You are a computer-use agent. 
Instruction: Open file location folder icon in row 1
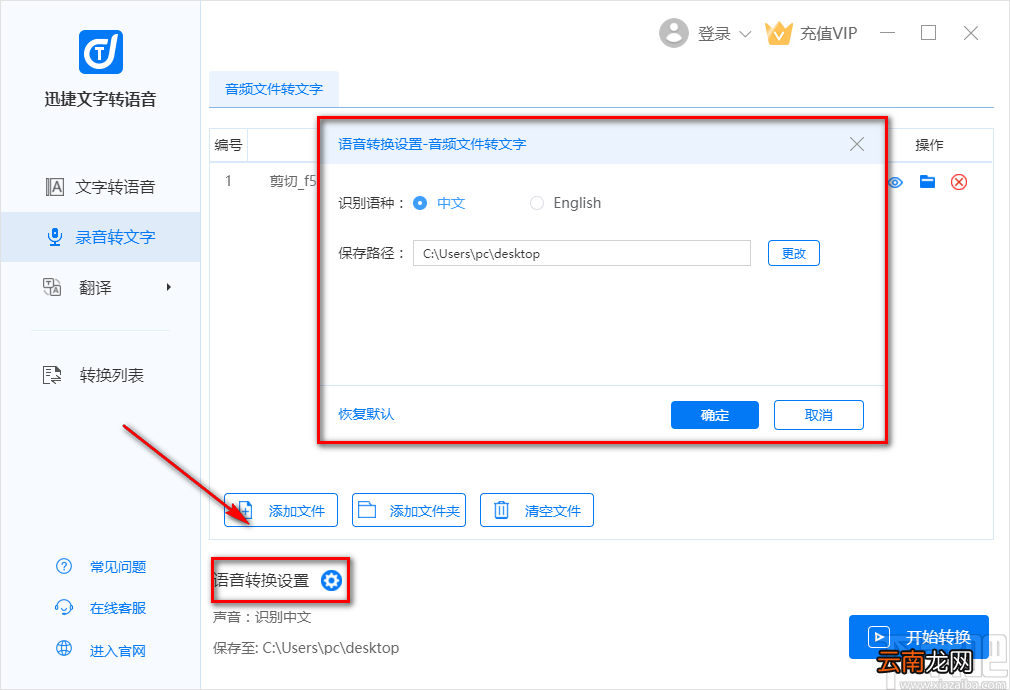tap(928, 182)
